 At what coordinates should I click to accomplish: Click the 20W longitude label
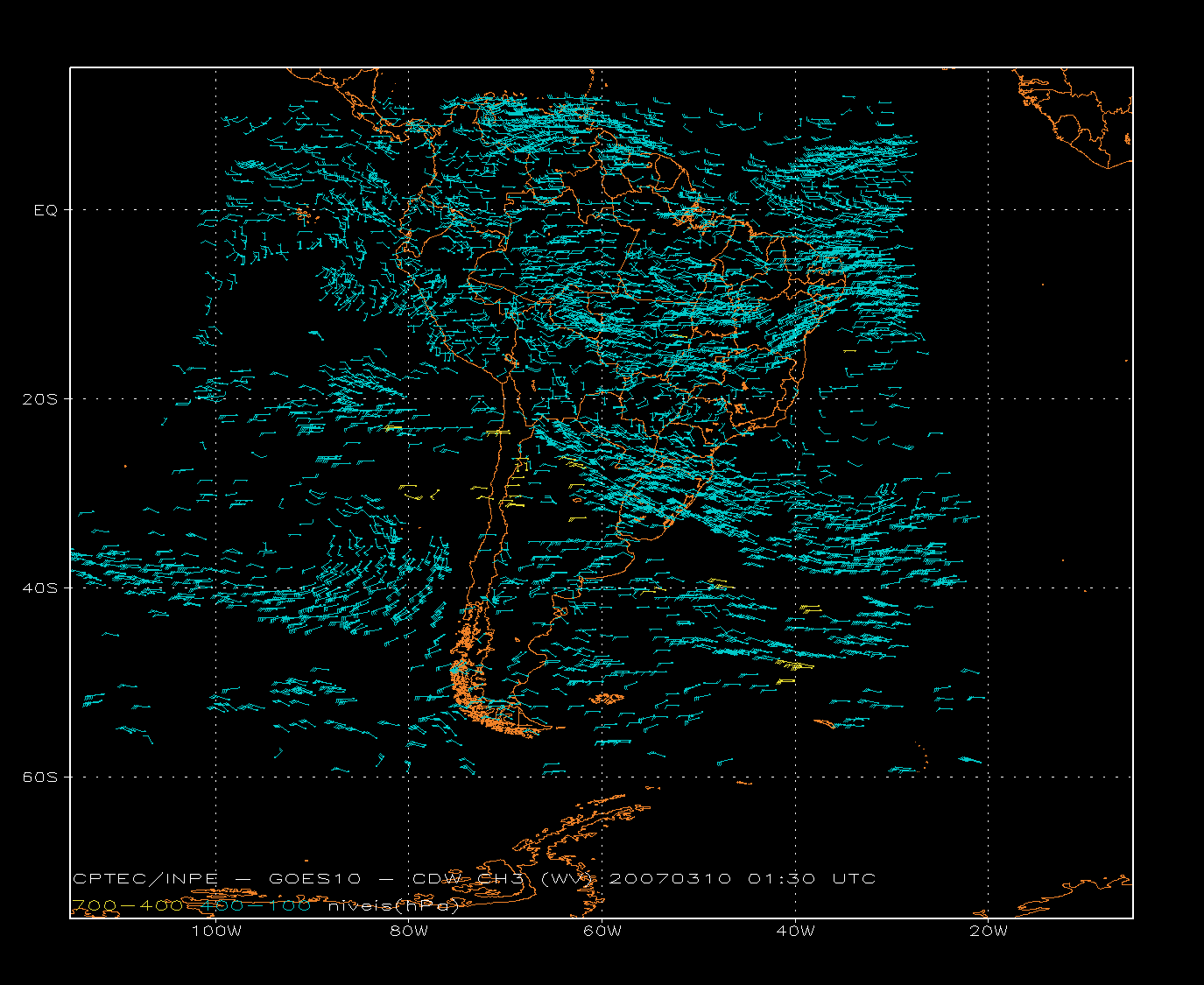click(989, 931)
